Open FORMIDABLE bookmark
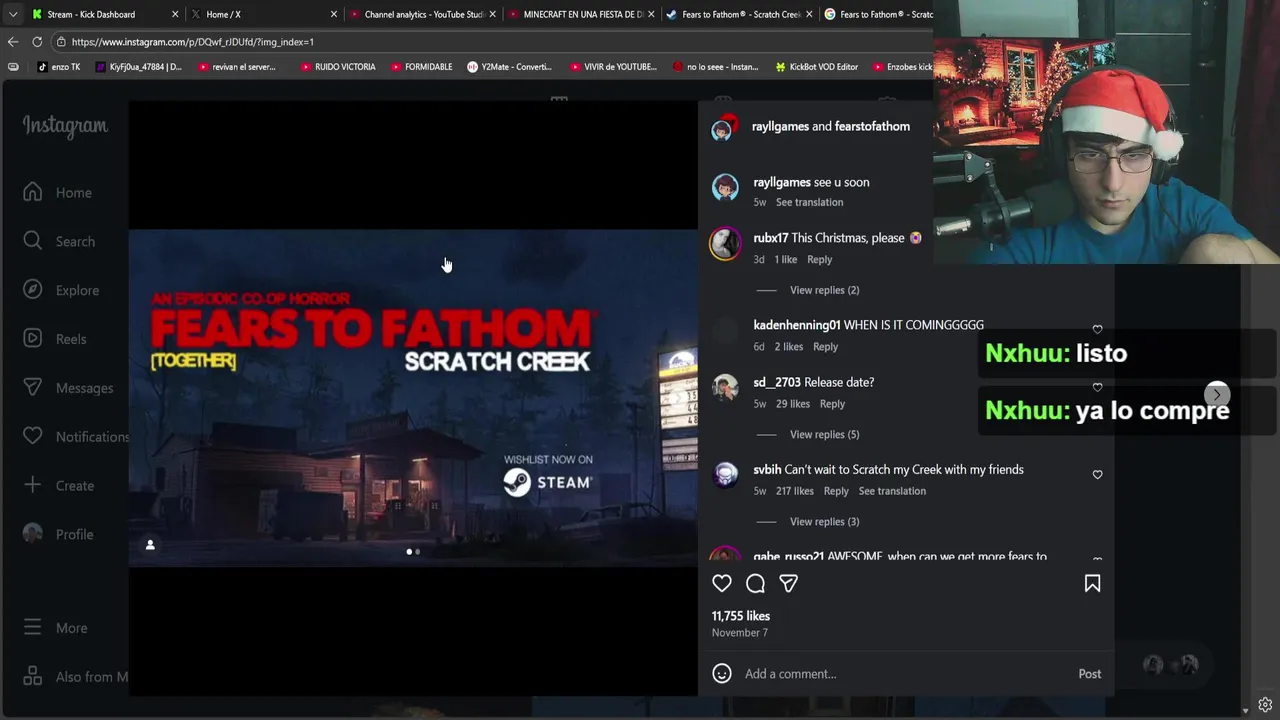1280x720 pixels. [x=420, y=67]
